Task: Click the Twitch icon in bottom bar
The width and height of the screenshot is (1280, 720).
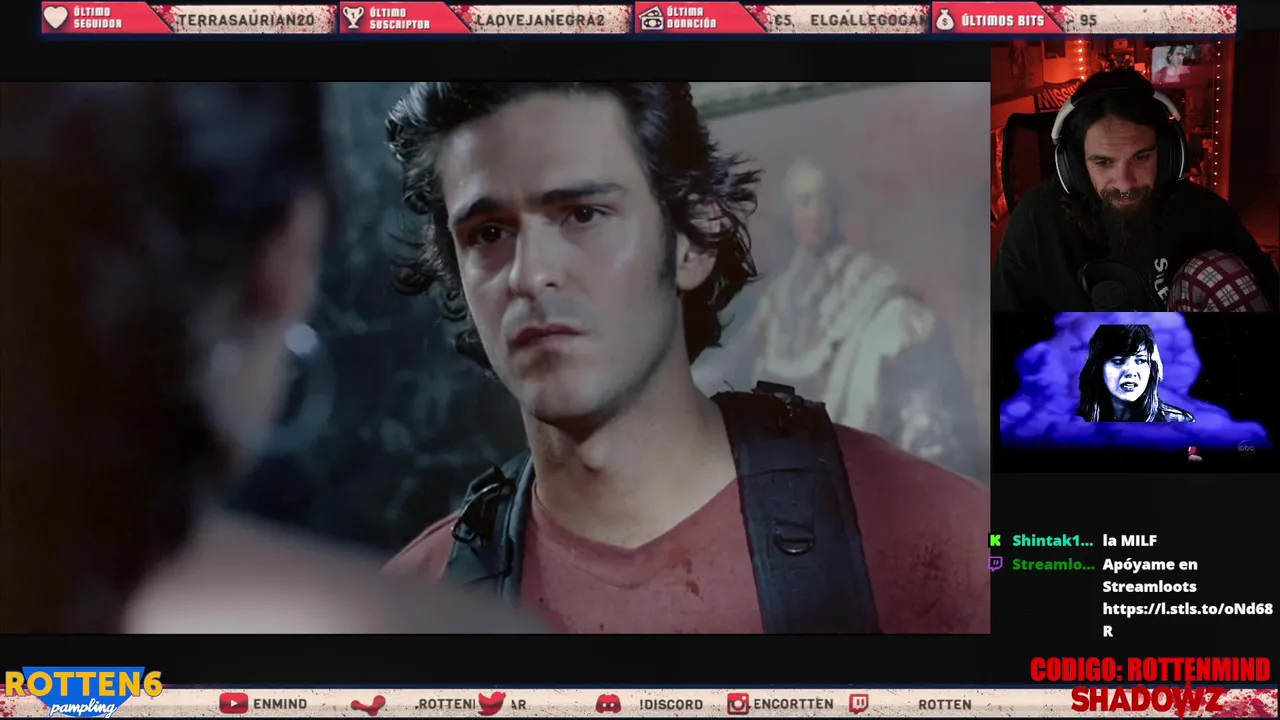Action: [x=859, y=704]
